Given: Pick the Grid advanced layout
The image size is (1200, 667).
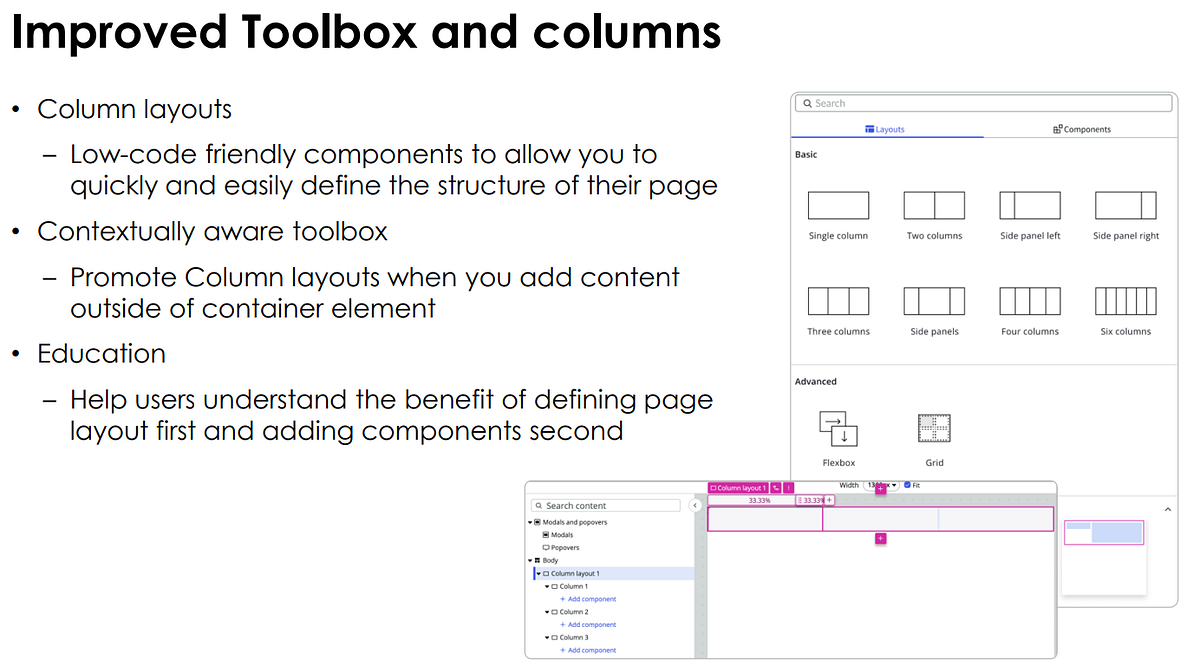Looking at the screenshot, I should click(x=934, y=429).
